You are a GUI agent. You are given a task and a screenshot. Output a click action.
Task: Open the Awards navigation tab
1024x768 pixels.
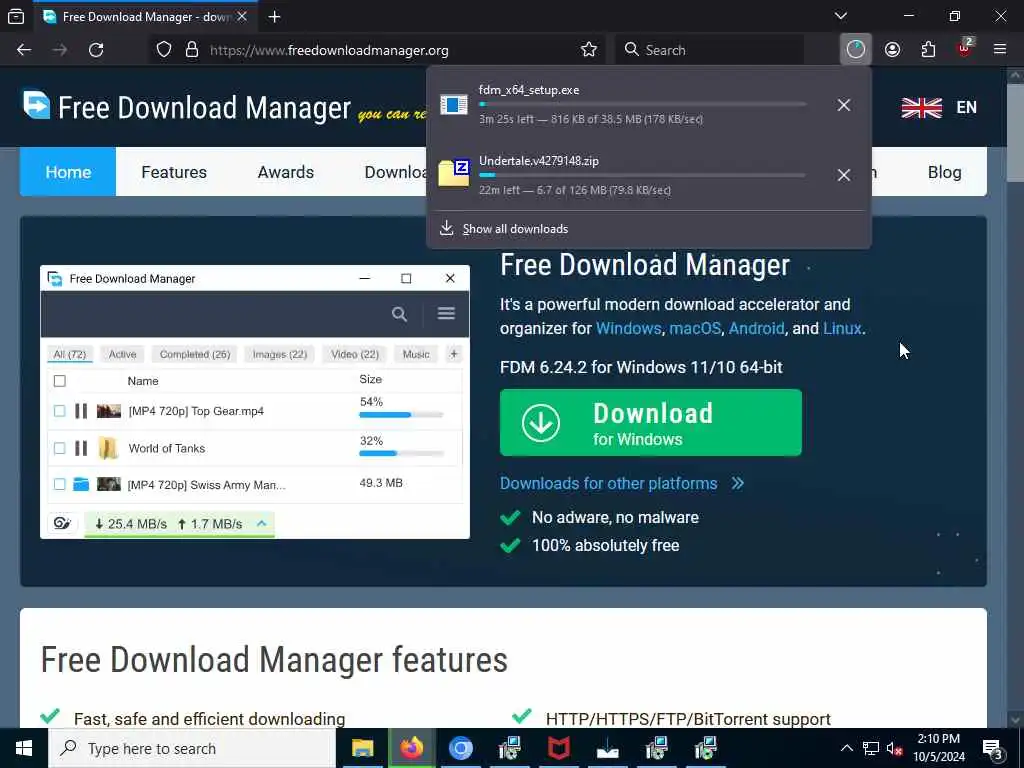click(285, 172)
